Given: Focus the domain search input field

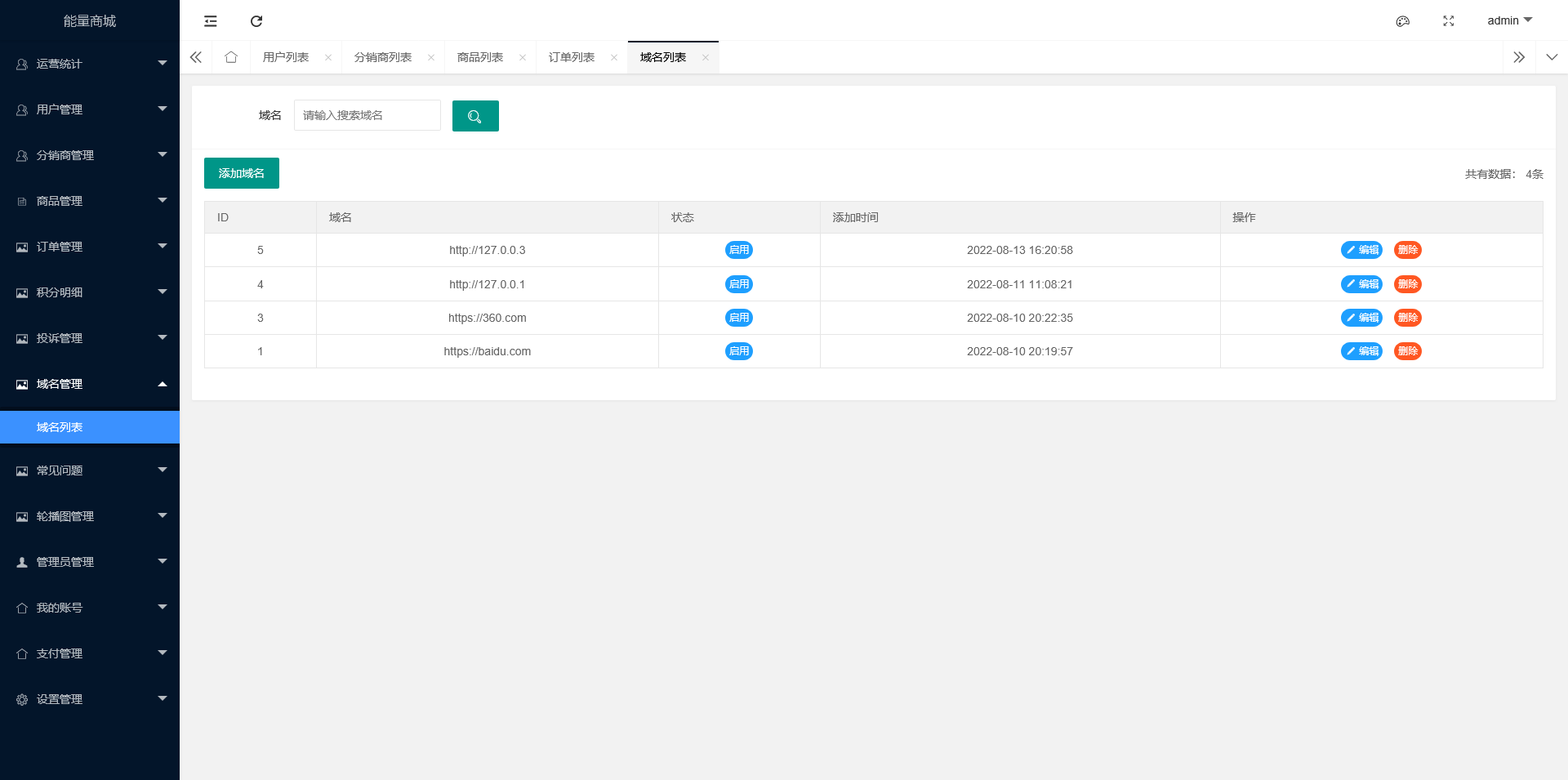Looking at the screenshot, I should pyautogui.click(x=367, y=115).
